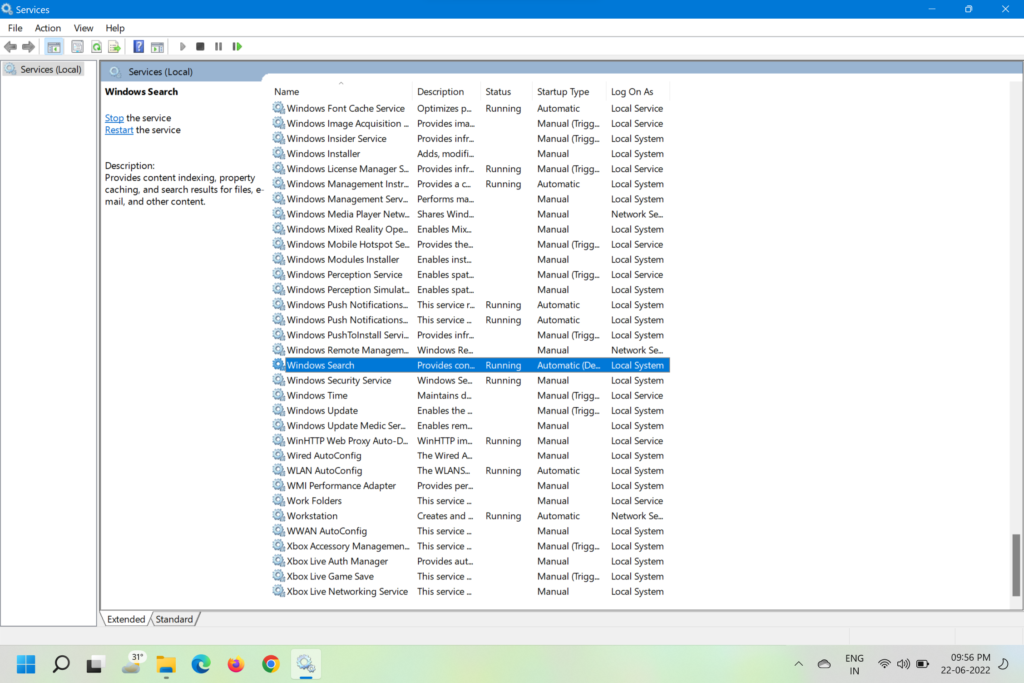The height and width of the screenshot is (683, 1024).
Task: Open the Action menu
Action: point(48,28)
